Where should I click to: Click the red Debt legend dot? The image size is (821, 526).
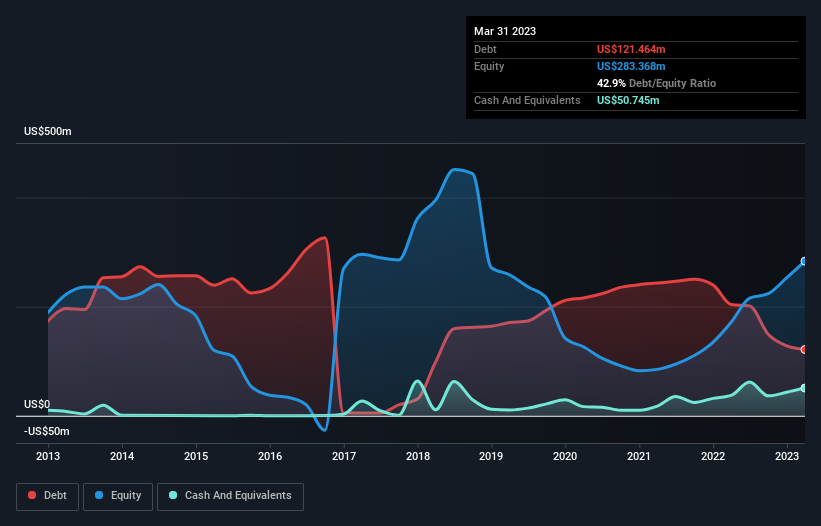pyautogui.click(x=32, y=495)
